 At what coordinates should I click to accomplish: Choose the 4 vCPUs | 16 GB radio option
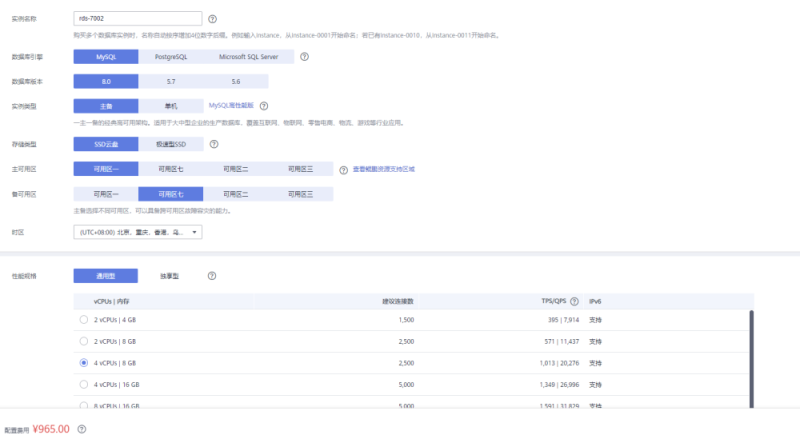pyautogui.click(x=83, y=384)
